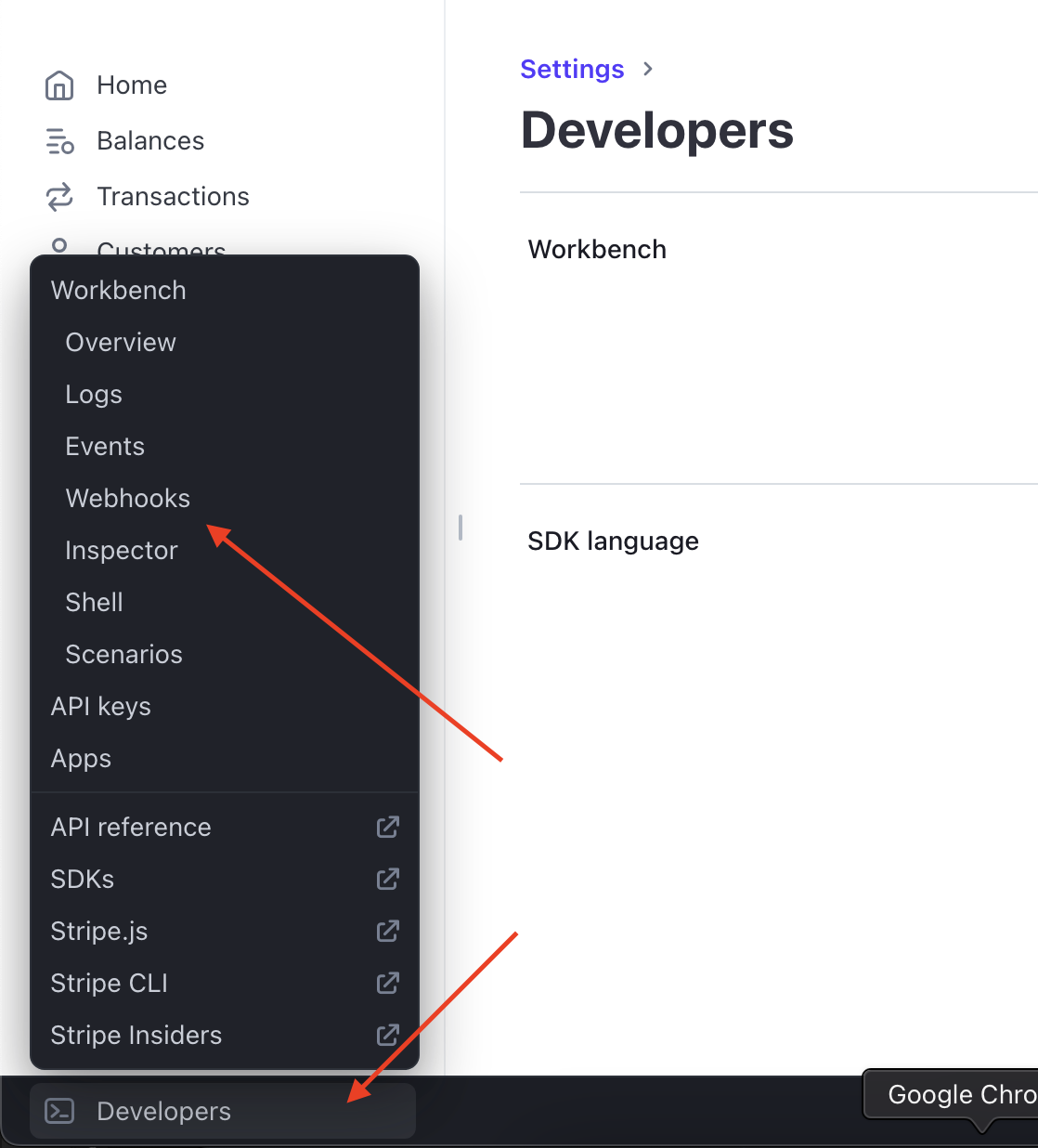Image resolution: width=1038 pixels, height=1148 pixels.
Task: Go to Balances page
Action: 150,141
